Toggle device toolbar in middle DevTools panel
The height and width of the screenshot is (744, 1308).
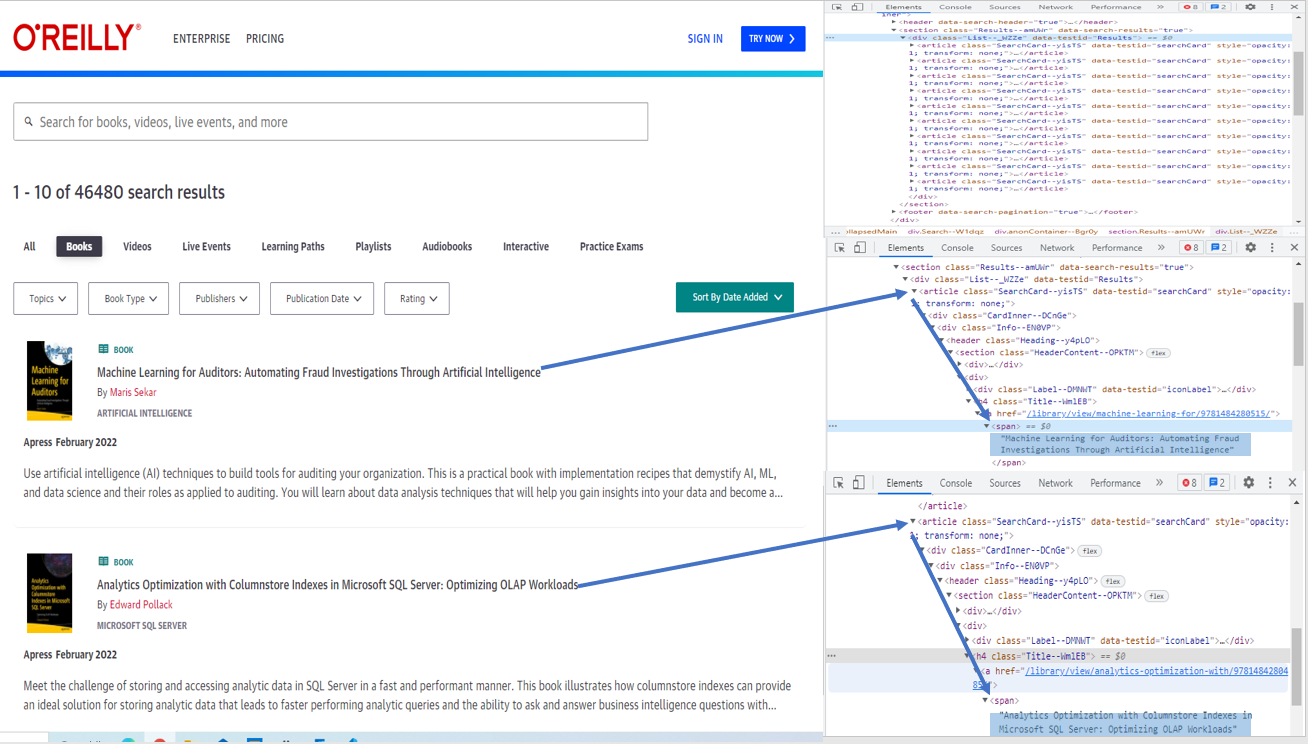pos(859,247)
